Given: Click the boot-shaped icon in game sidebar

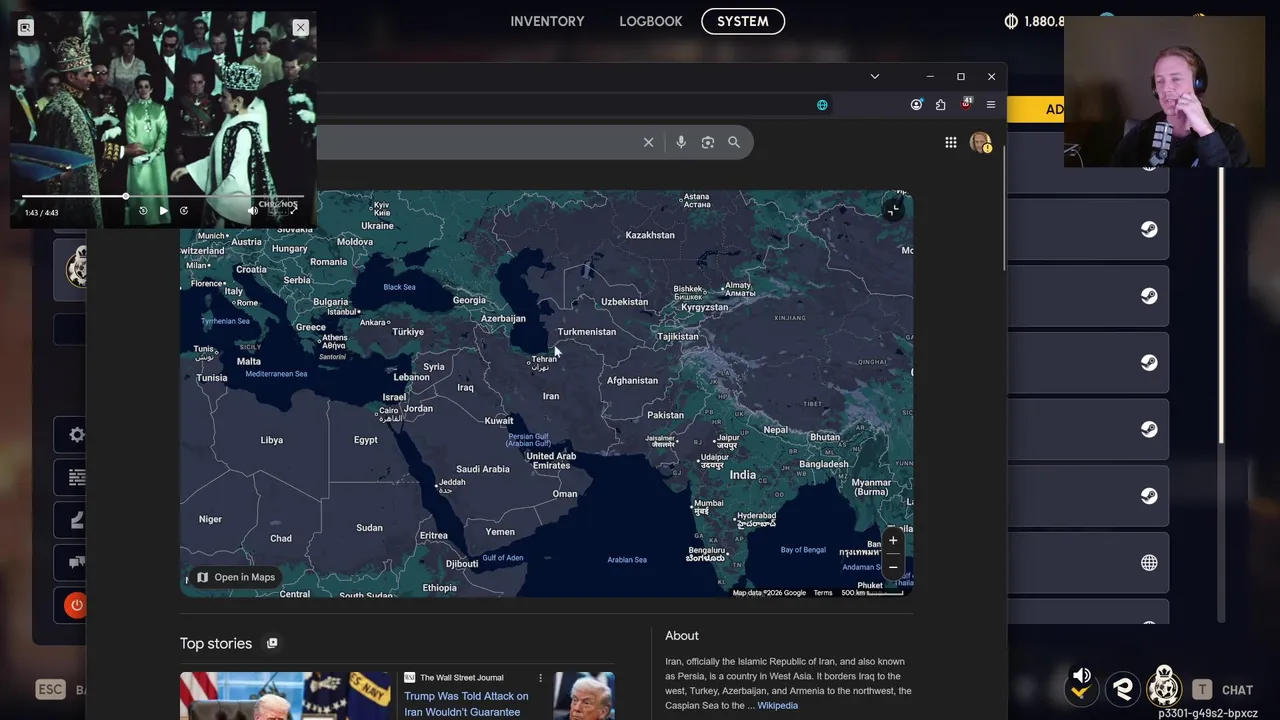Looking at the screenshot, I should (77, 520).
